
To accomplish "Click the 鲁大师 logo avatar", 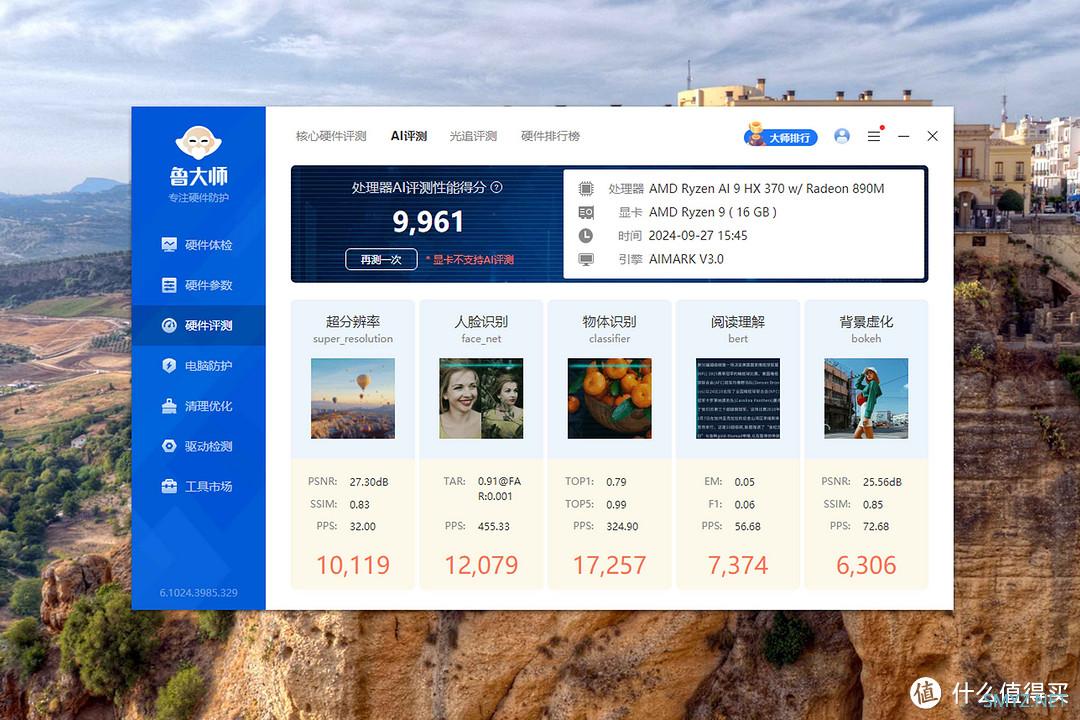I will (198, 143).
